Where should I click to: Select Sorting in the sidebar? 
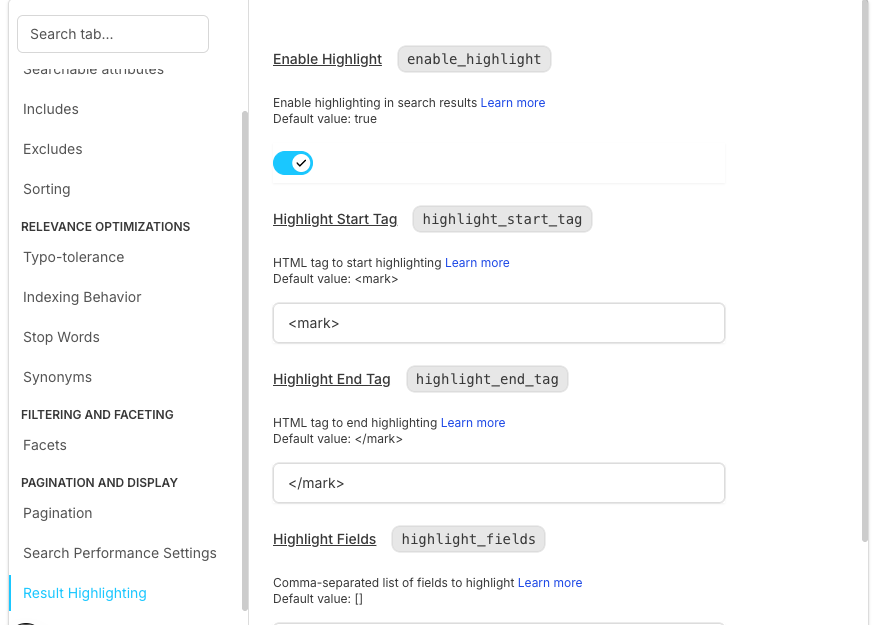click(47, 189)
